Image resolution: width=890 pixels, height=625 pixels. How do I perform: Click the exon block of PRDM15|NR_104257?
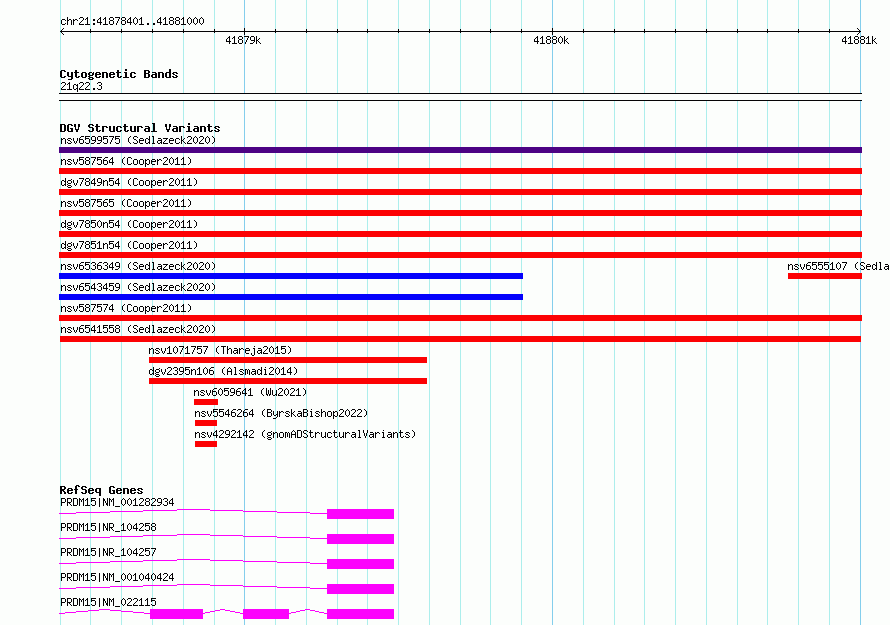tap(360, 564)
